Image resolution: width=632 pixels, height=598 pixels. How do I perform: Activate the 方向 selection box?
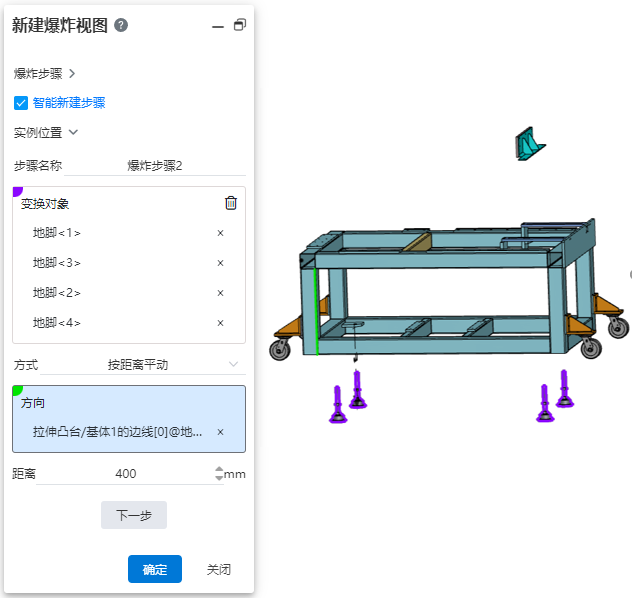coord(129,419)
